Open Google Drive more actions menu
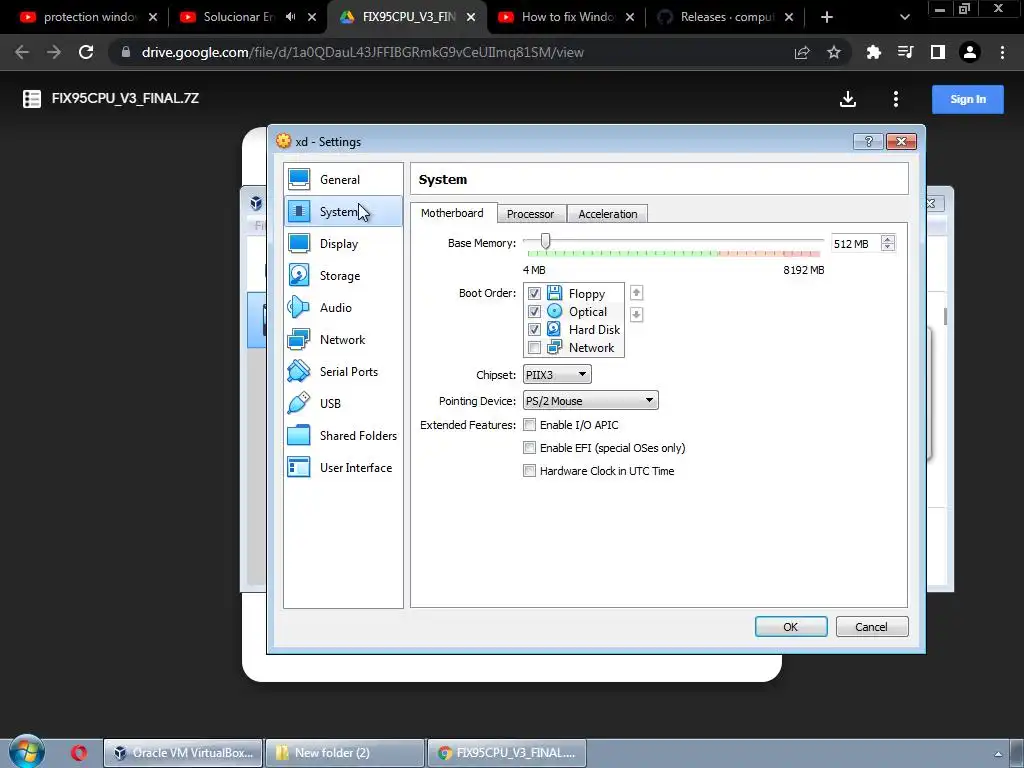The image size is (1024, 768). [895, 99]
